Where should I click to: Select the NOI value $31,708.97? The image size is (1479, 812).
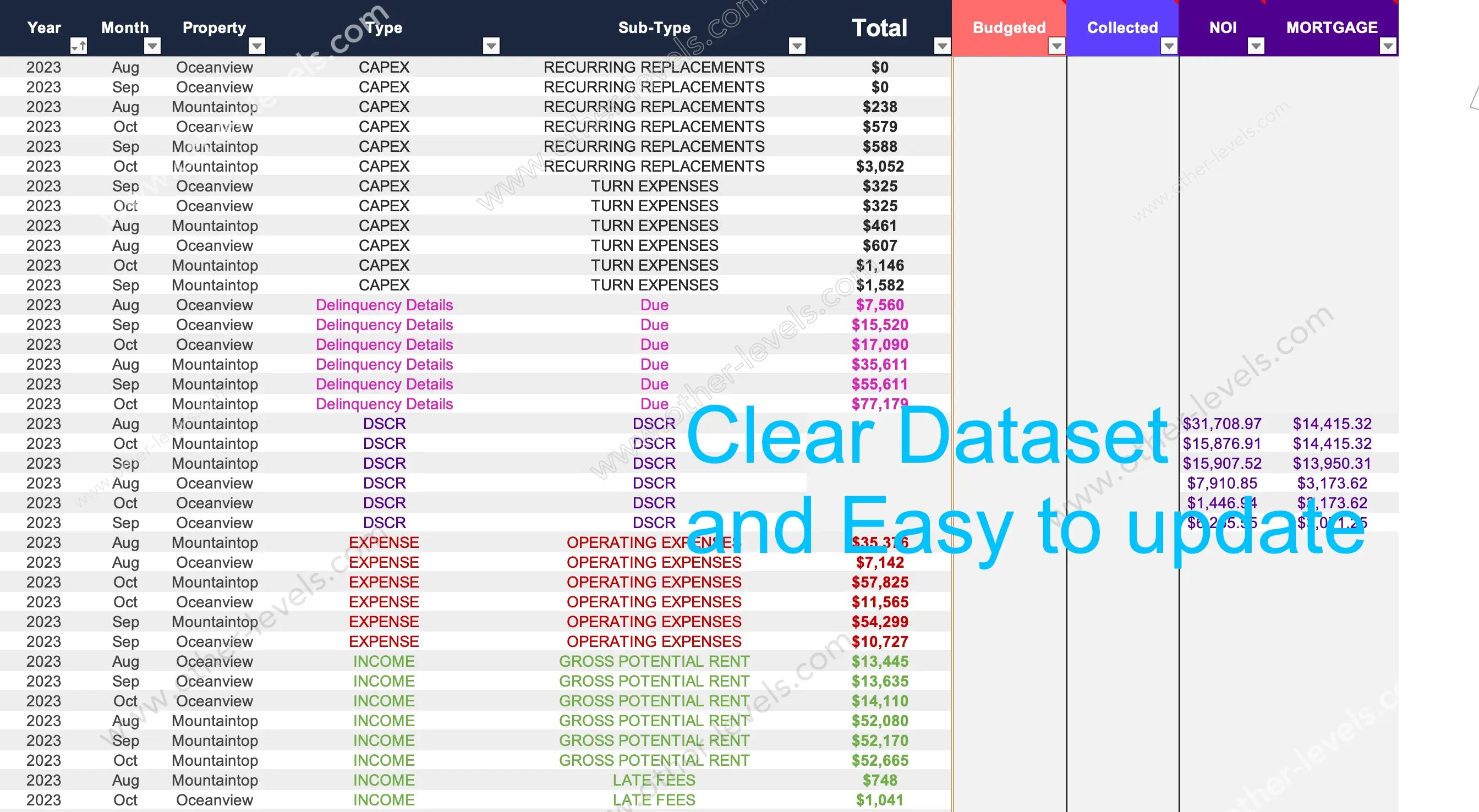click(x=1222, y=424)
